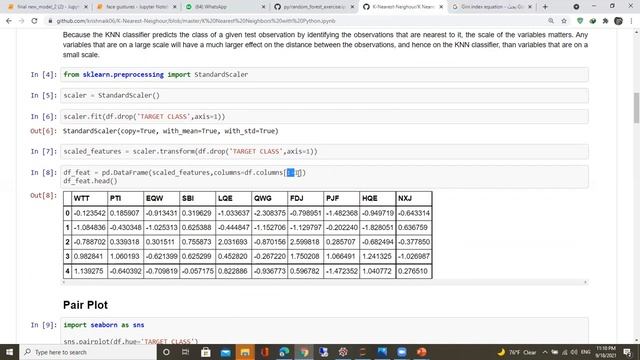Close the random_forest_exercise tab
Image resolution: width=640 pixels, height=360 pixels.
(x=352, y=7)
